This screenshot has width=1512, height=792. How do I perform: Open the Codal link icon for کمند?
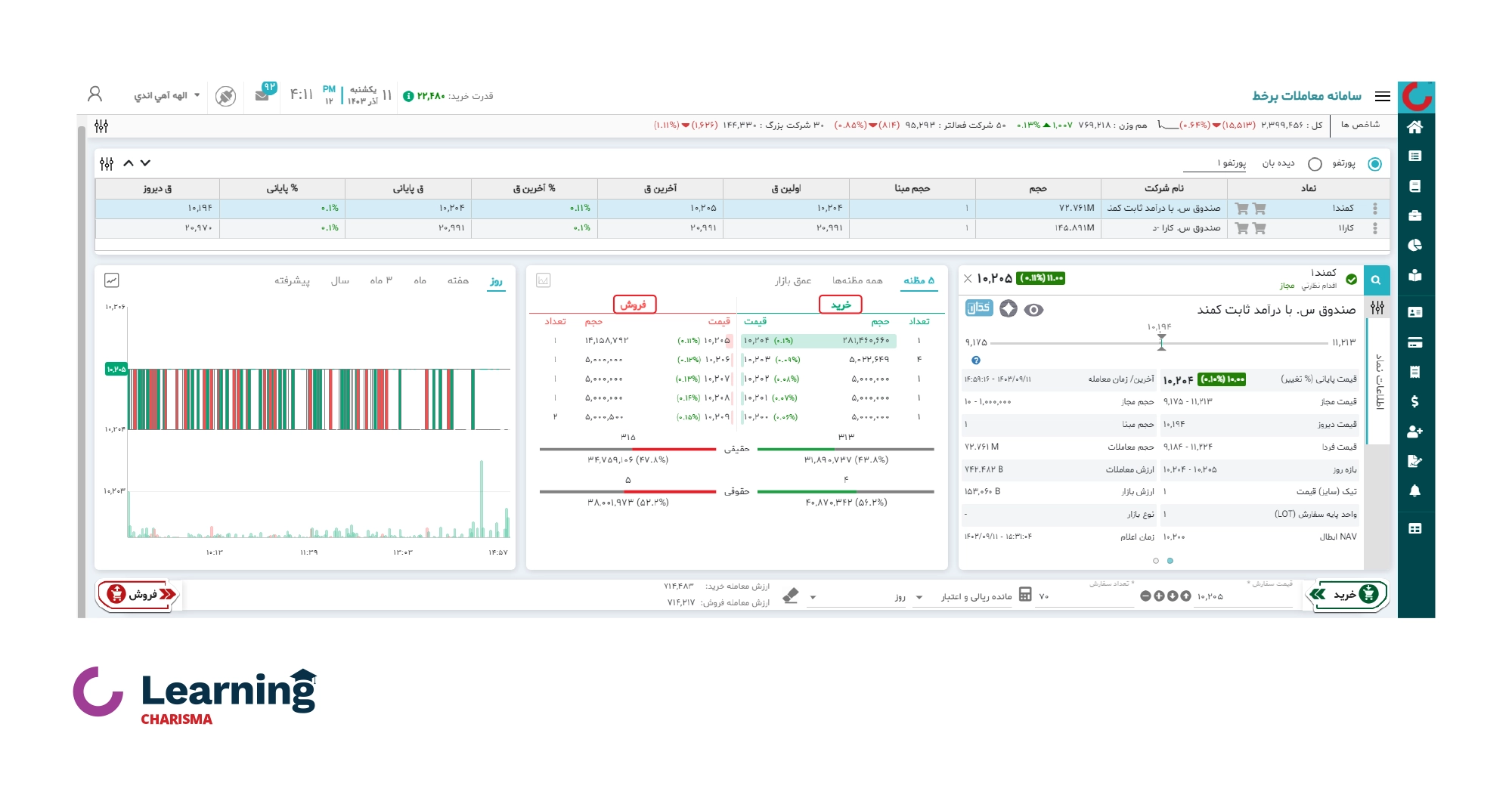pos(979,308)
